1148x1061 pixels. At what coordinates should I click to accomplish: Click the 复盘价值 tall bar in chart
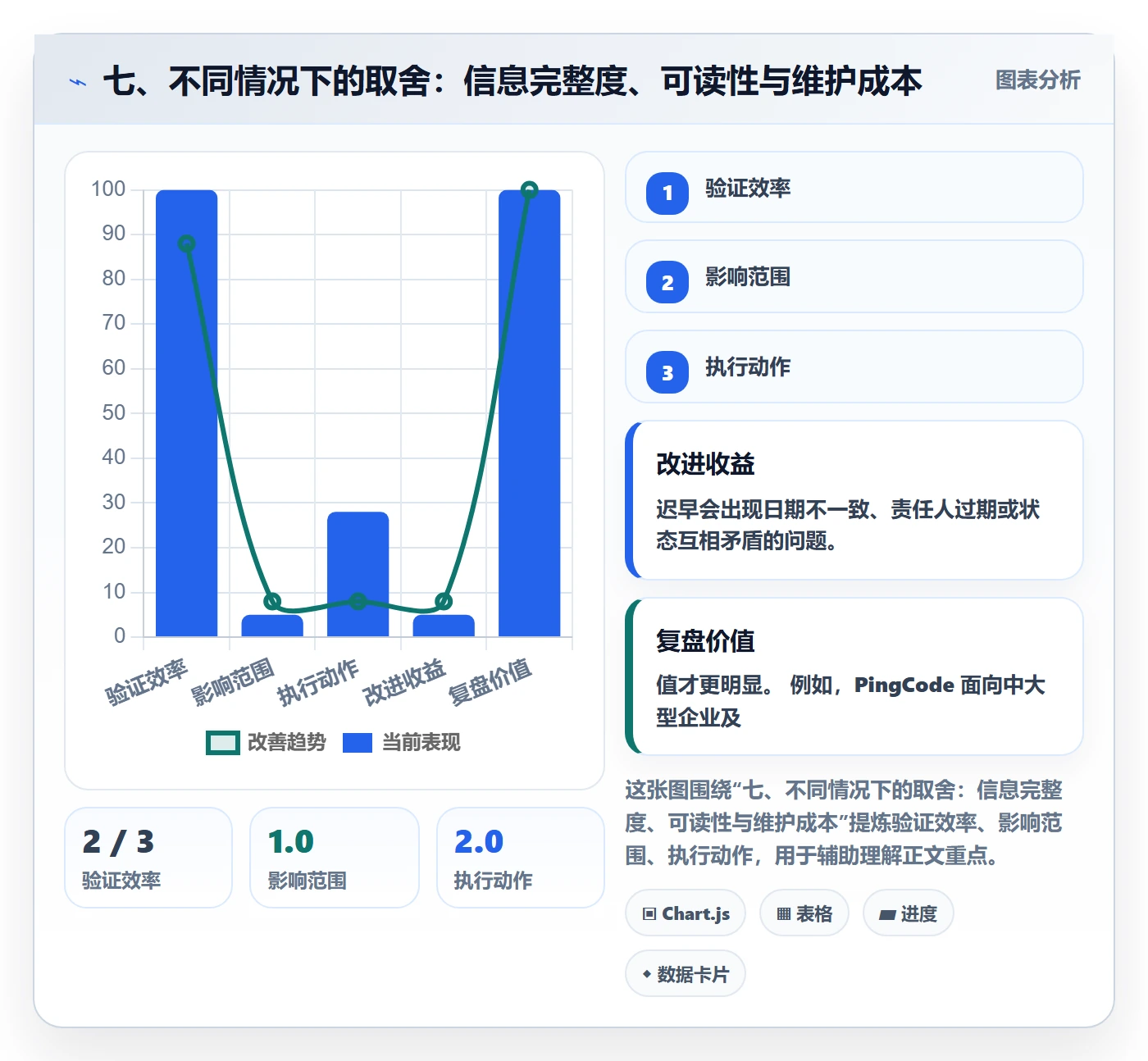[x=529, y=413]
